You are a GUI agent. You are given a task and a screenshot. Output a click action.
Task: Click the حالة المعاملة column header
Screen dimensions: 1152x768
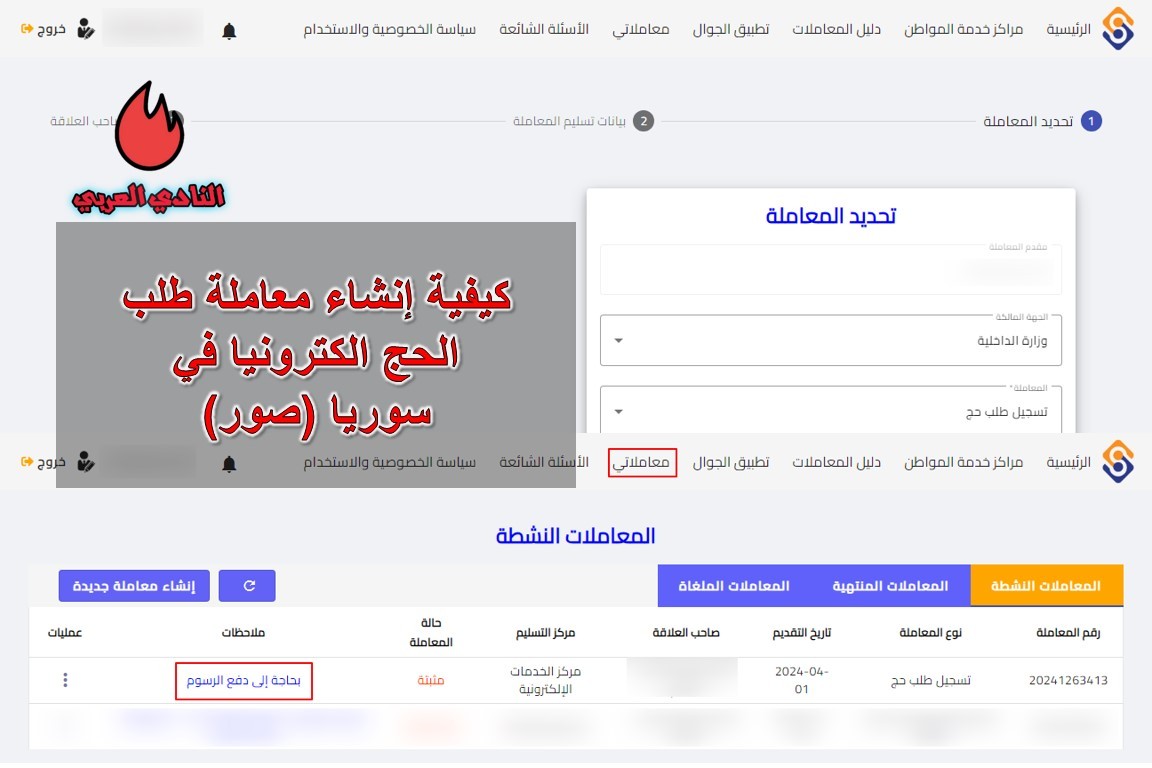click(431, 633)
